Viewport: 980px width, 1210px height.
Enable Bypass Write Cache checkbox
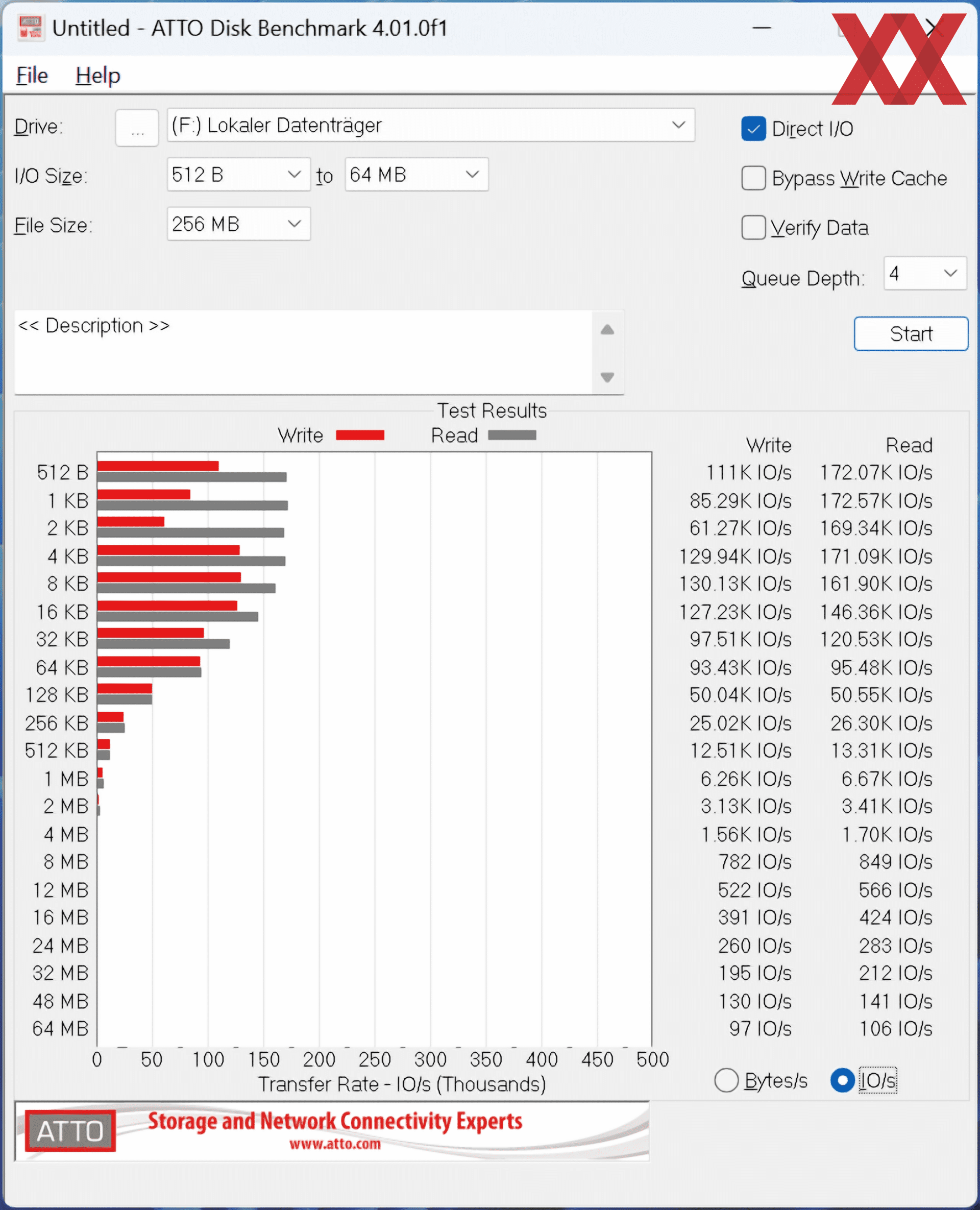753,178
